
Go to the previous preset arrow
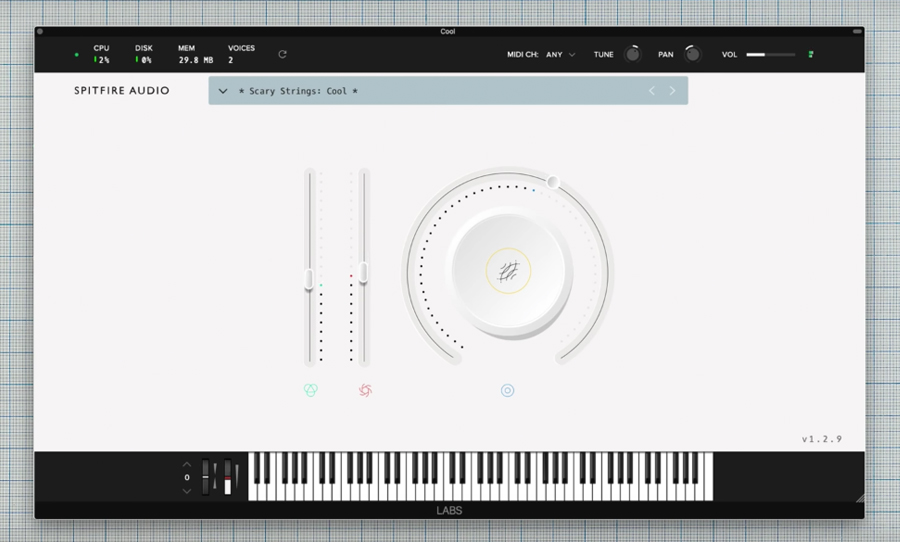tap(652, 91)
